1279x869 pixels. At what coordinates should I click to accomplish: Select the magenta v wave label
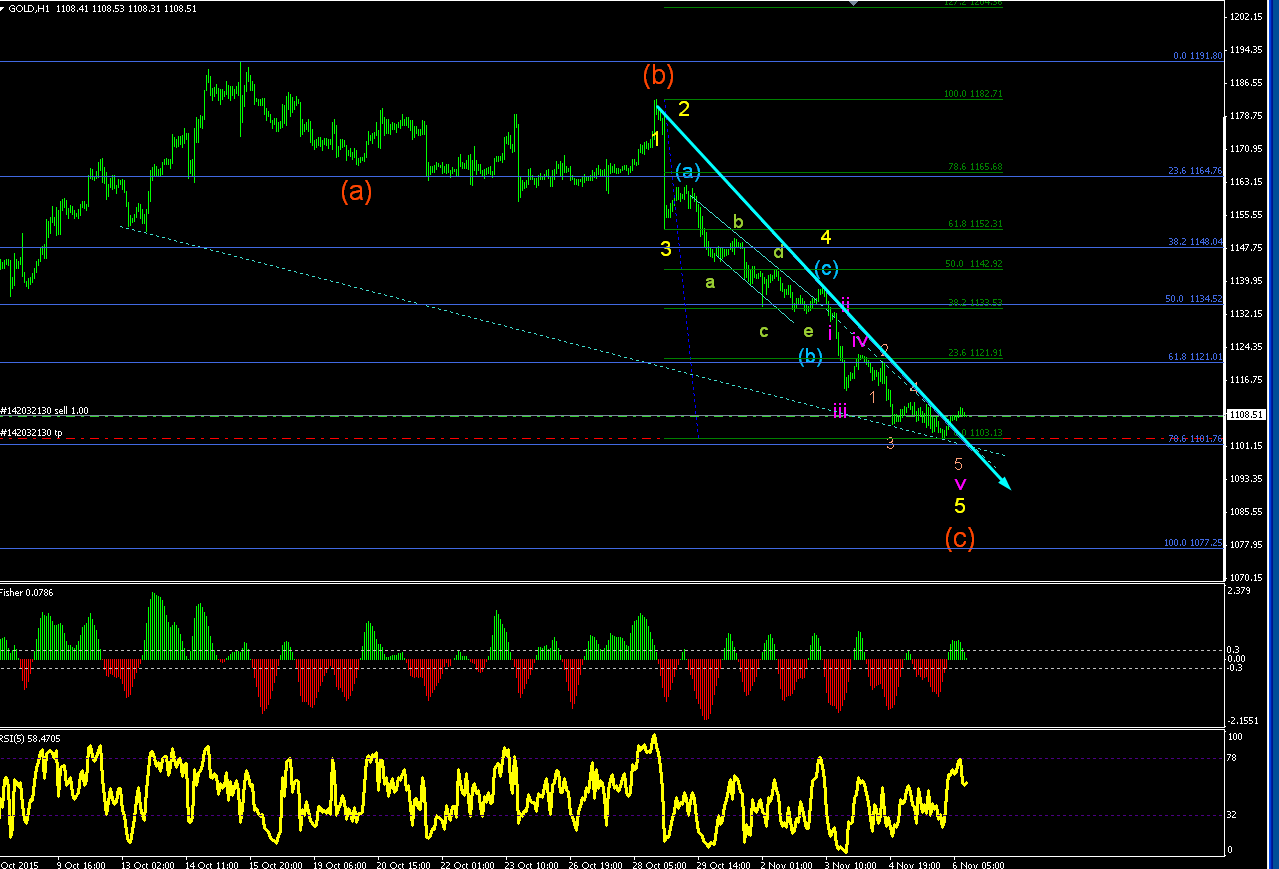(x=960, y=483)
